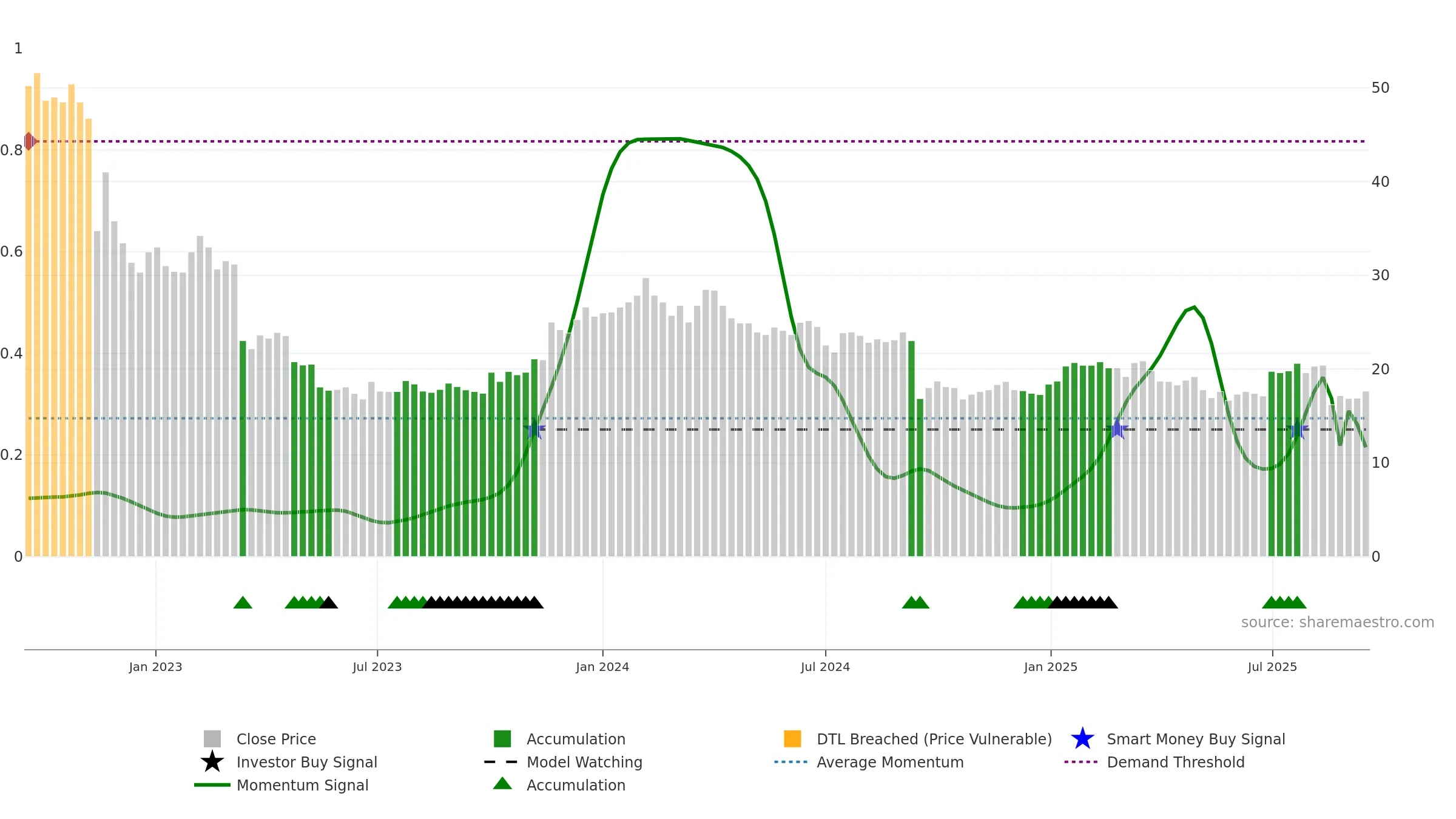This screenshot has width=1456, height=819.
Task: Click the orange DTL Breached legend swatch
Action: 792,739
